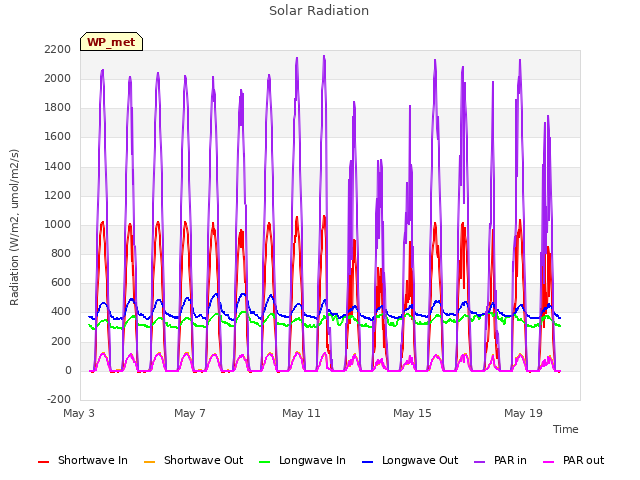The width and height of the screenshot is (640, 480).
Task: Click the WP_met label box
Action: point(111,42)
